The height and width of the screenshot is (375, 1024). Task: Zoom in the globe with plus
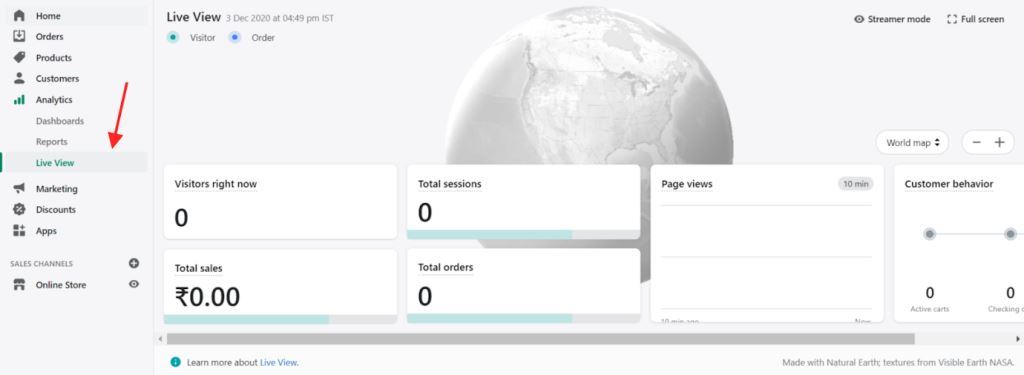[x=999, y=142]
